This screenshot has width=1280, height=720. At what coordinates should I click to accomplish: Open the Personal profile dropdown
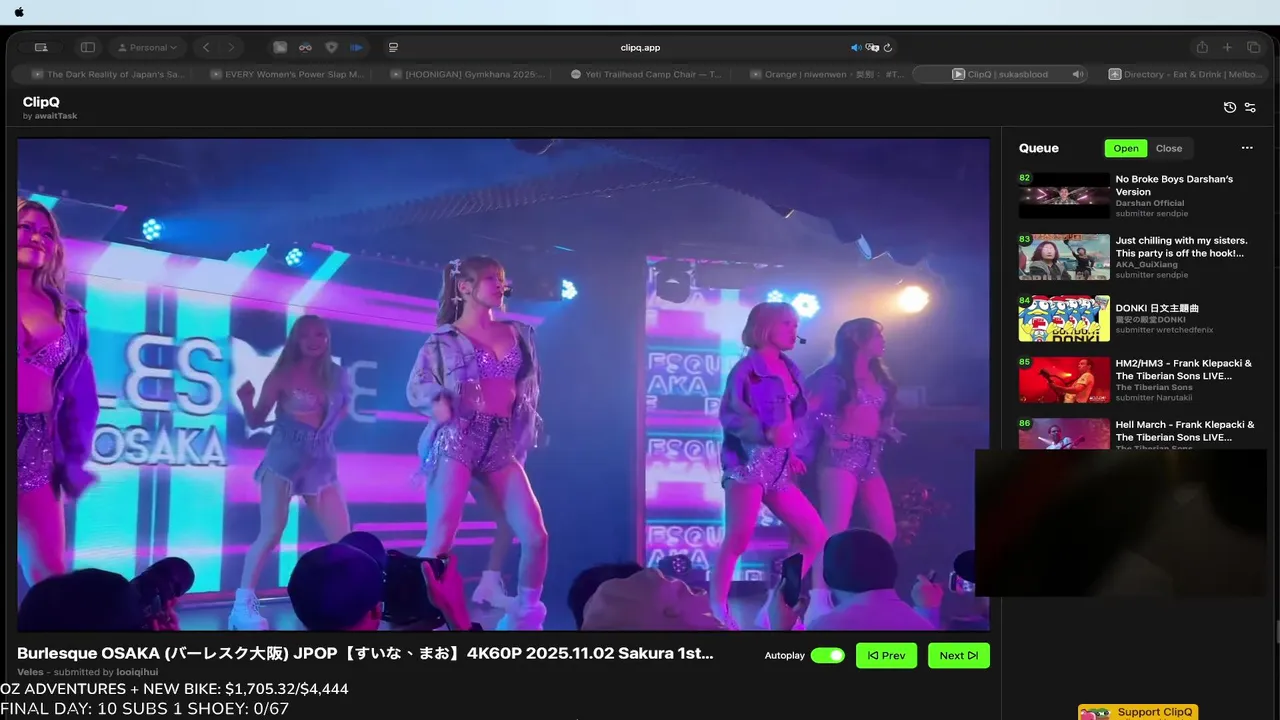pos(148,47)
